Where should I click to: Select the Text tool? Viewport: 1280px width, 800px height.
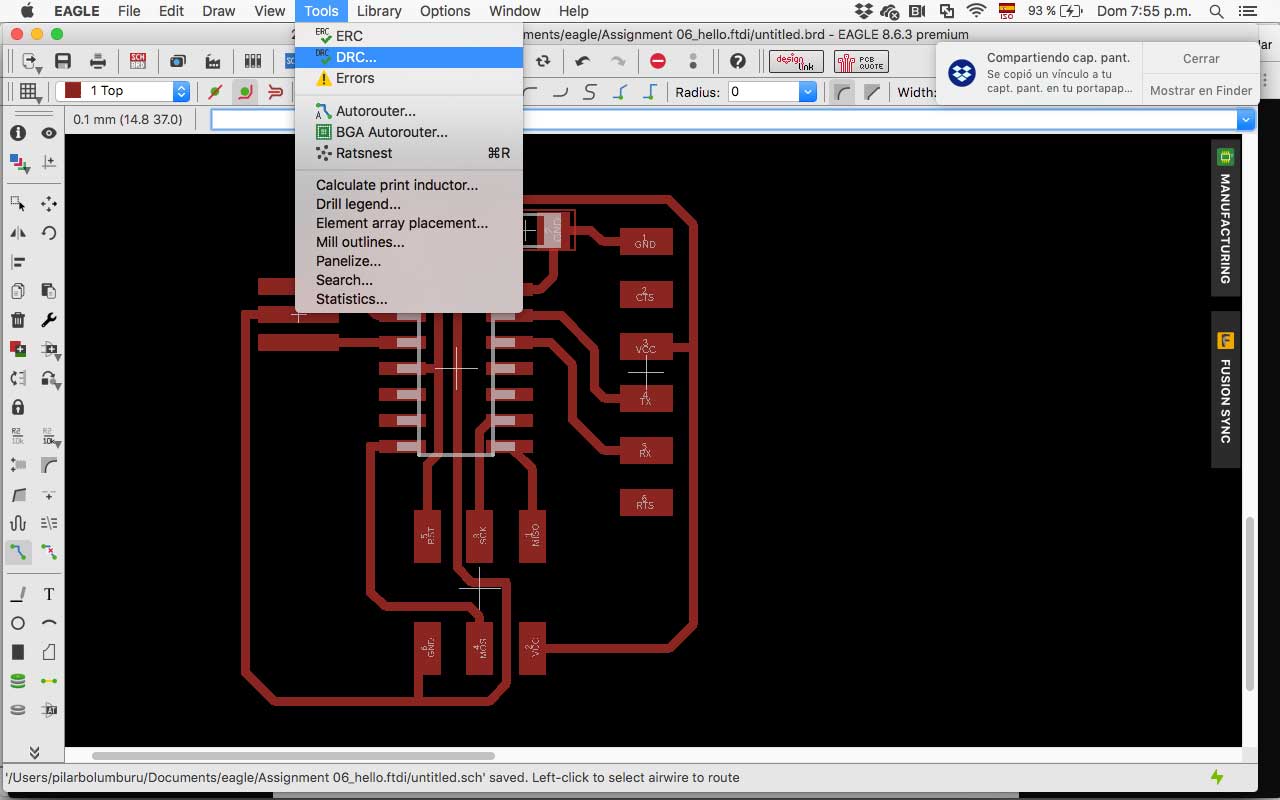pyautogui.click(x=48, y=594)
